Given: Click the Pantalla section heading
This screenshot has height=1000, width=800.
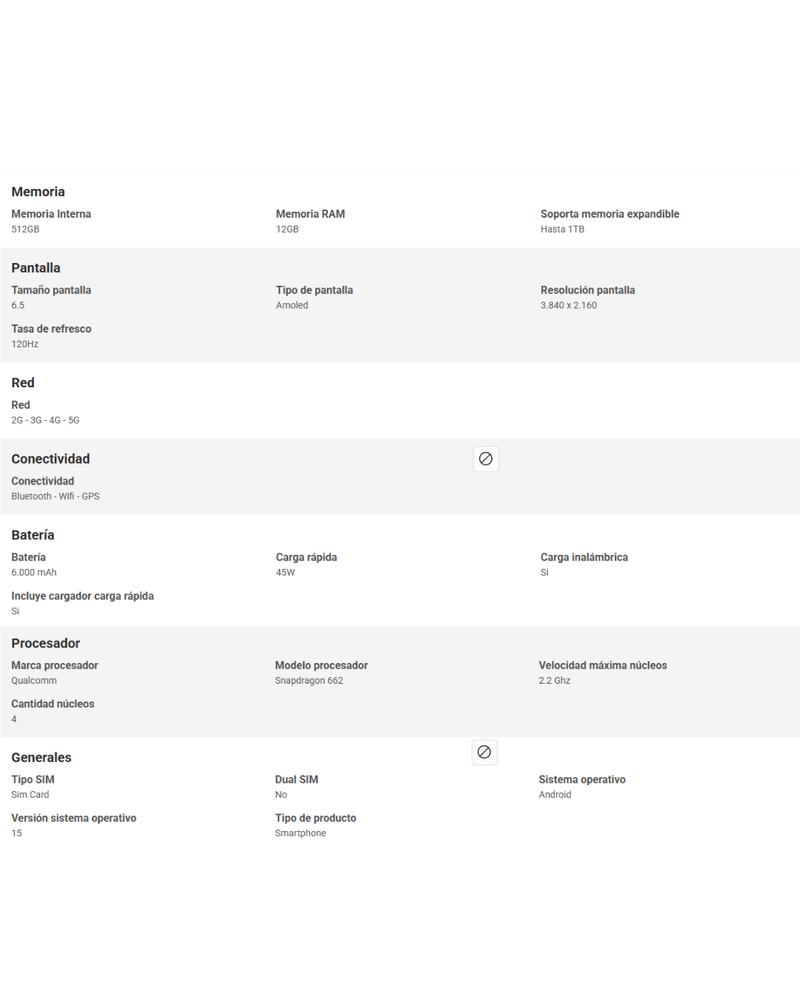Looking at the screenshot, I should point(36,268).
